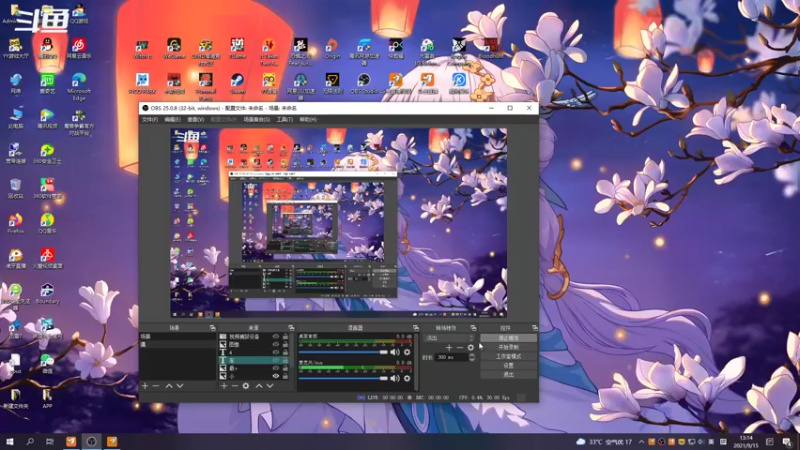Open Microsoft Edge desktop shortcut

point(79,87)
